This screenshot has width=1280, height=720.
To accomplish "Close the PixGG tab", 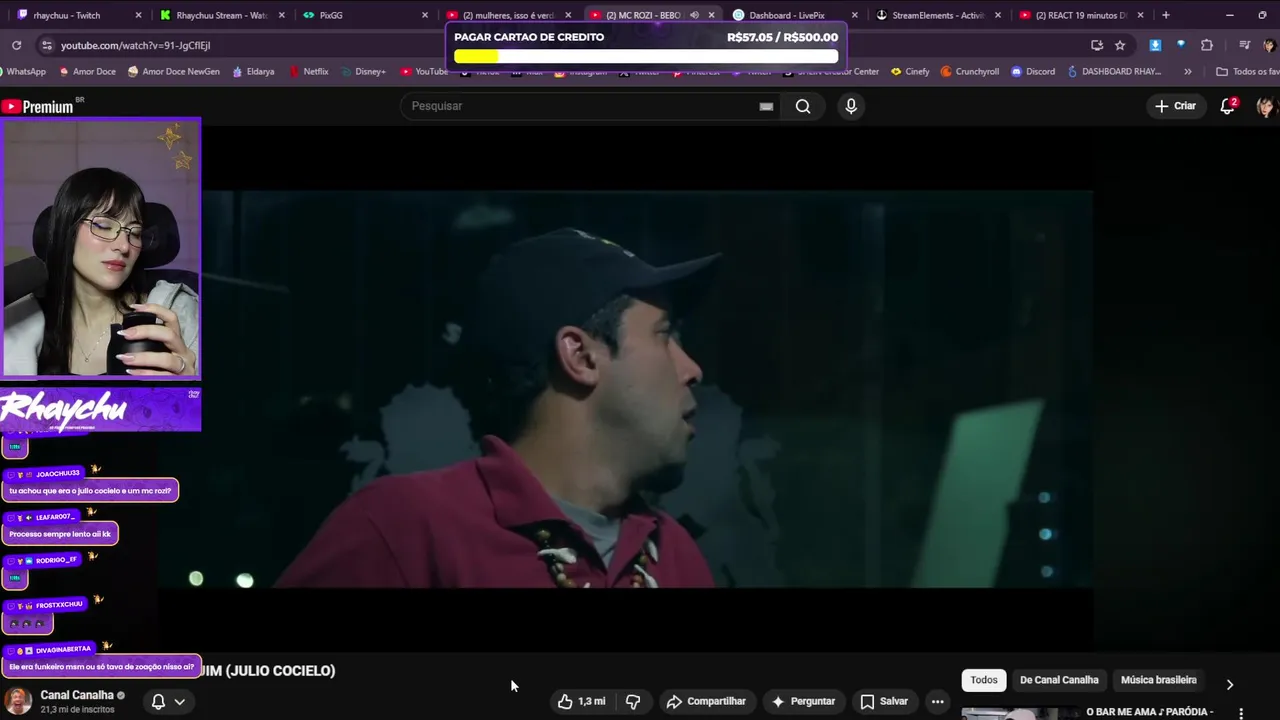I will (x=425, y=15).
